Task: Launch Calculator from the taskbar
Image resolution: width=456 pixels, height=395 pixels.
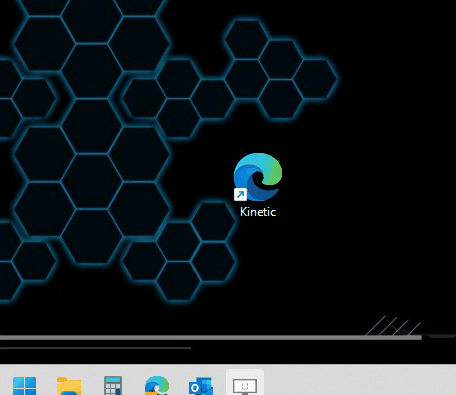Action: pos(113,386)
